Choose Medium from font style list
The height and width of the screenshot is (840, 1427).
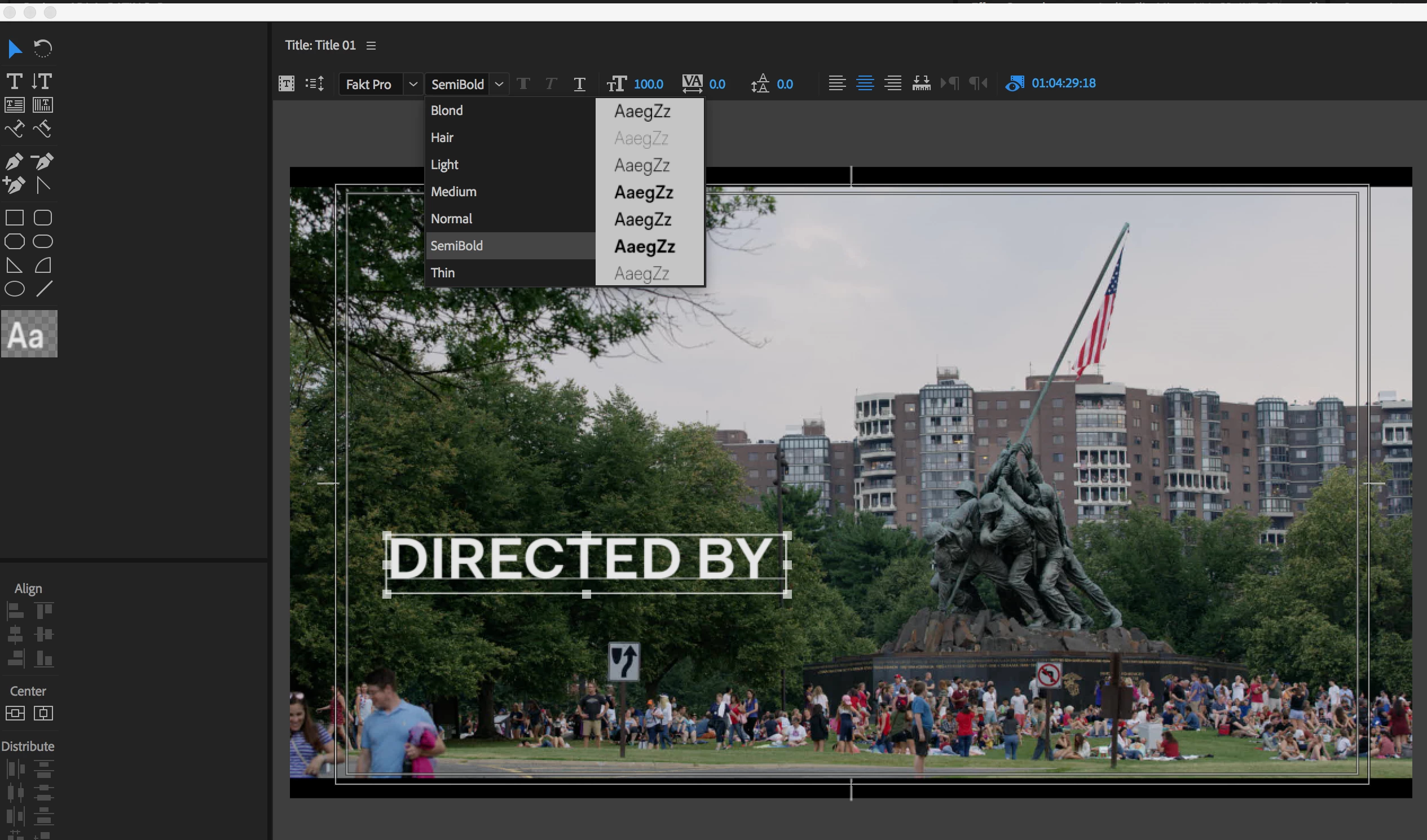coord(453,192)
